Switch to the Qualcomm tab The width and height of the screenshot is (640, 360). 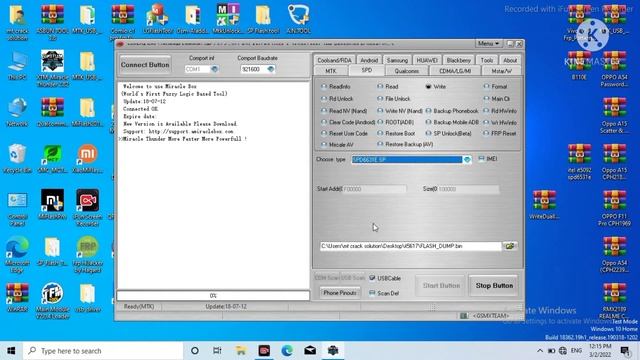(x=407, y=71)
